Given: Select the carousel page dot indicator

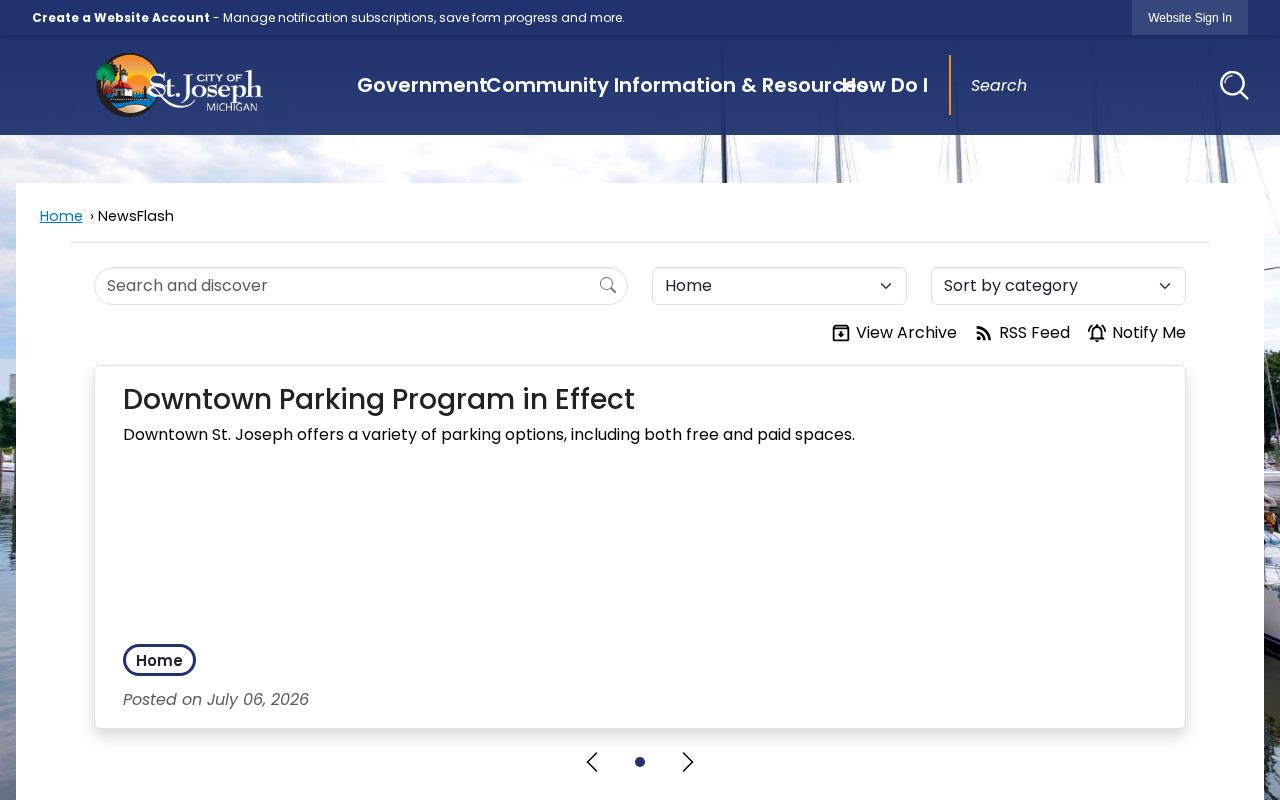Looking at the screenshot, I should tap(640, 762).
